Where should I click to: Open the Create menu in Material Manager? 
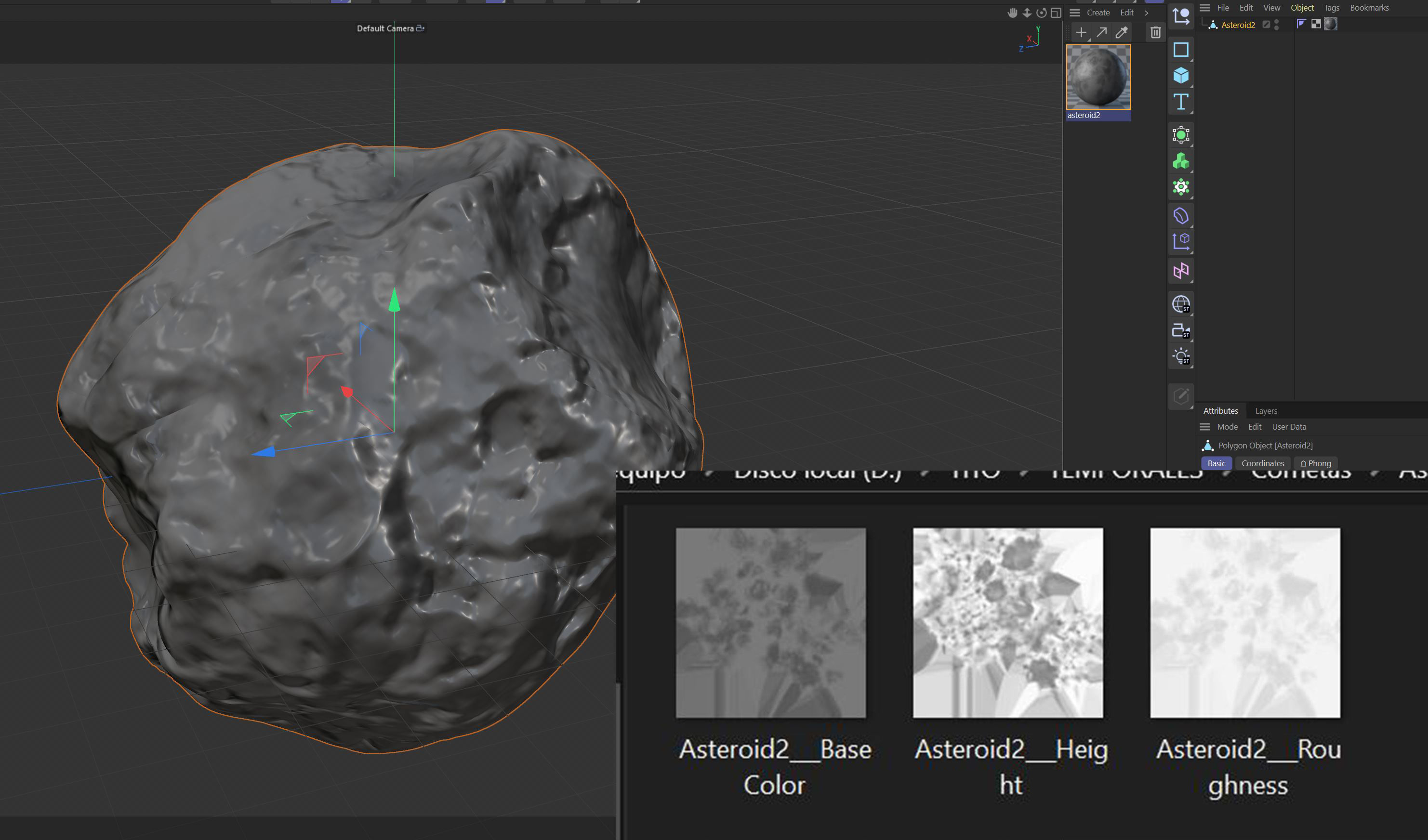(1098, 13)
